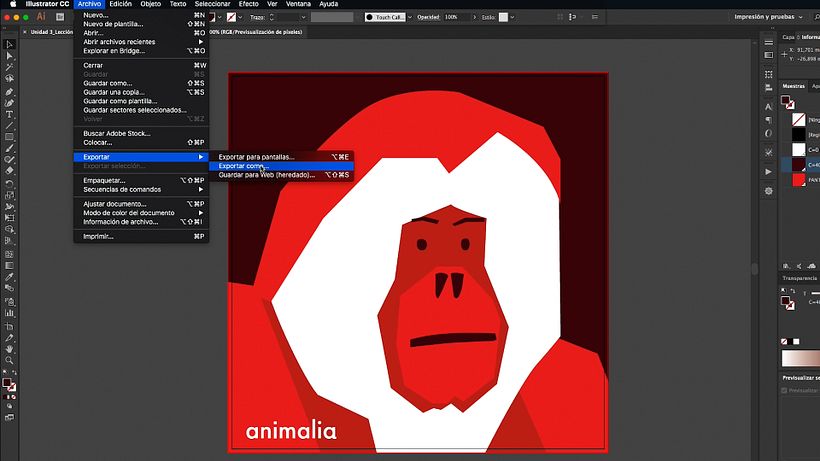Select the Magic Wand tool
The image size is (820, 461).
pyautogui.click(x=9, y=67)
